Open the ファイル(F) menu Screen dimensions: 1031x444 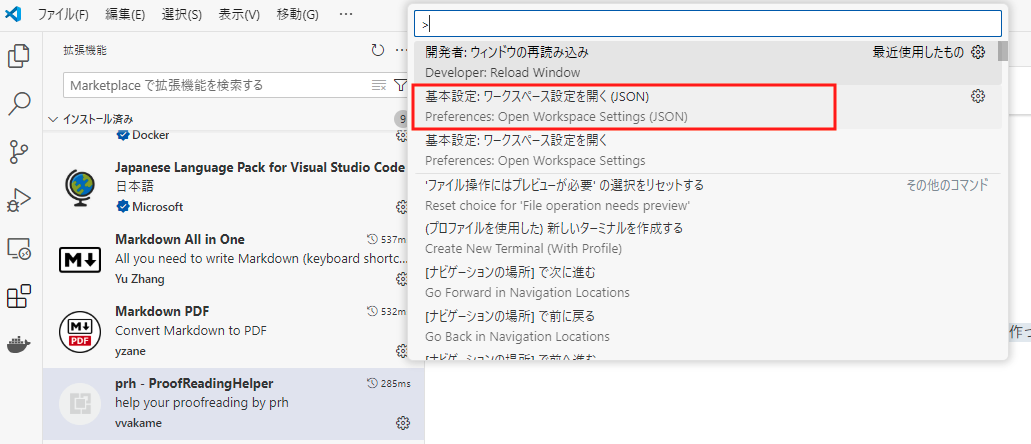click(63, 14)
